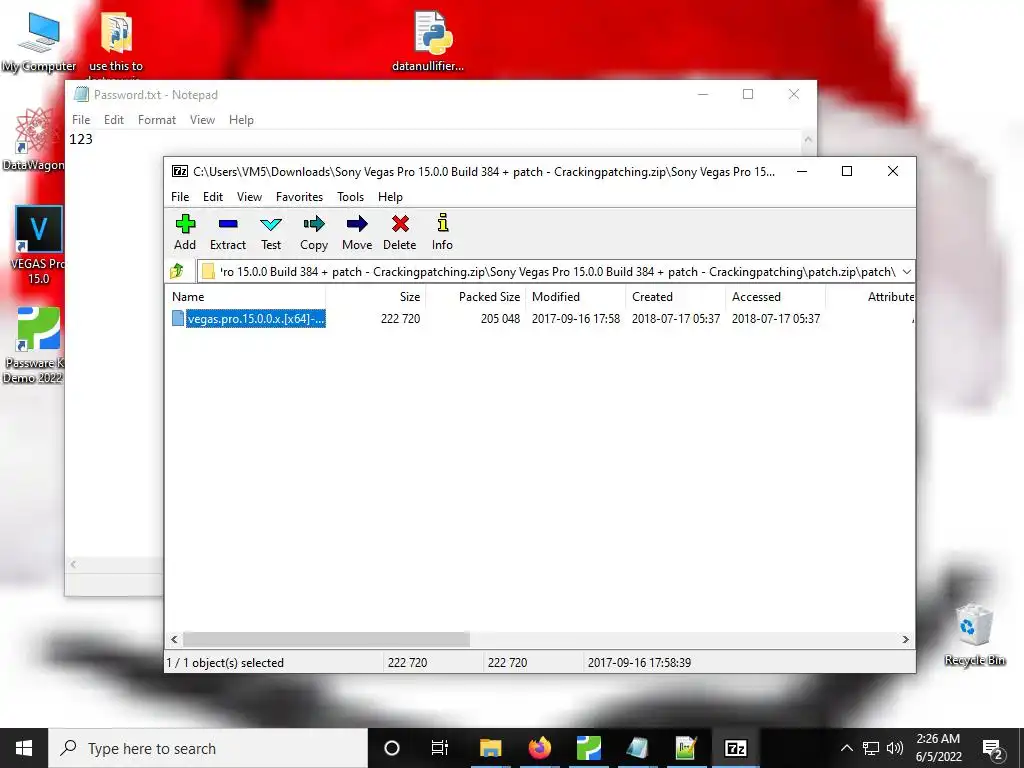Click the Cortana circle icon in the taskbar
The height and width of the screenshot is (768, 1024).
[392, 748]
